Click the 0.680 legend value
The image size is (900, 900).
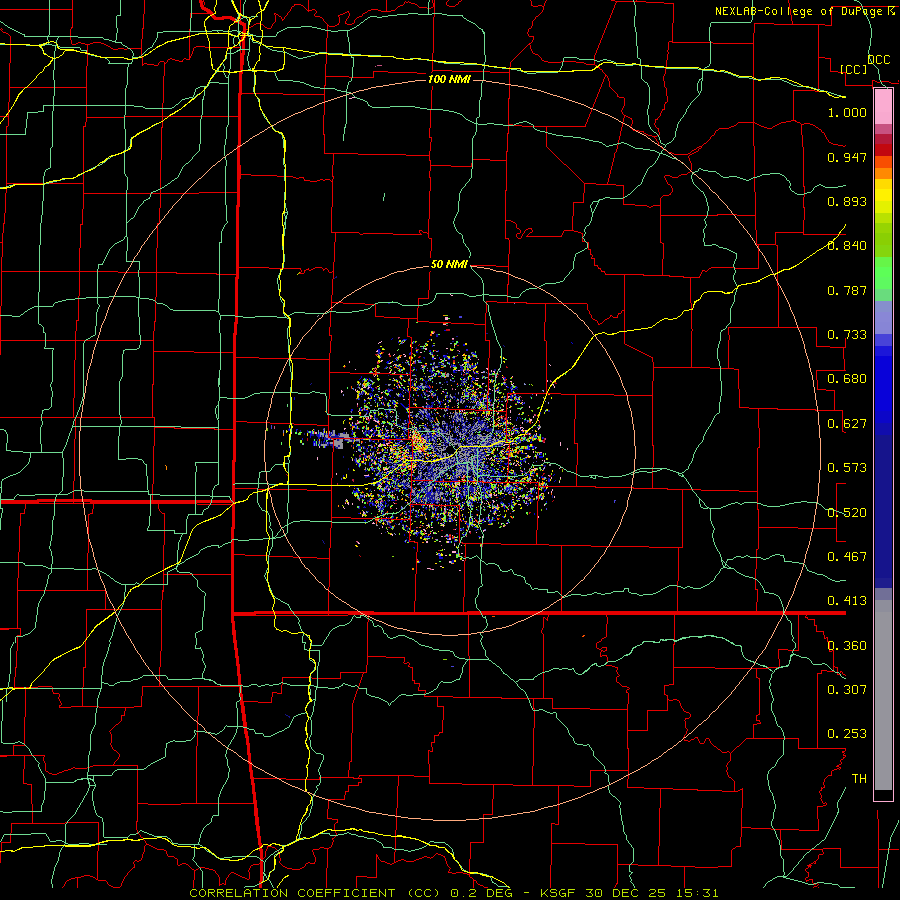pos(847,379)
